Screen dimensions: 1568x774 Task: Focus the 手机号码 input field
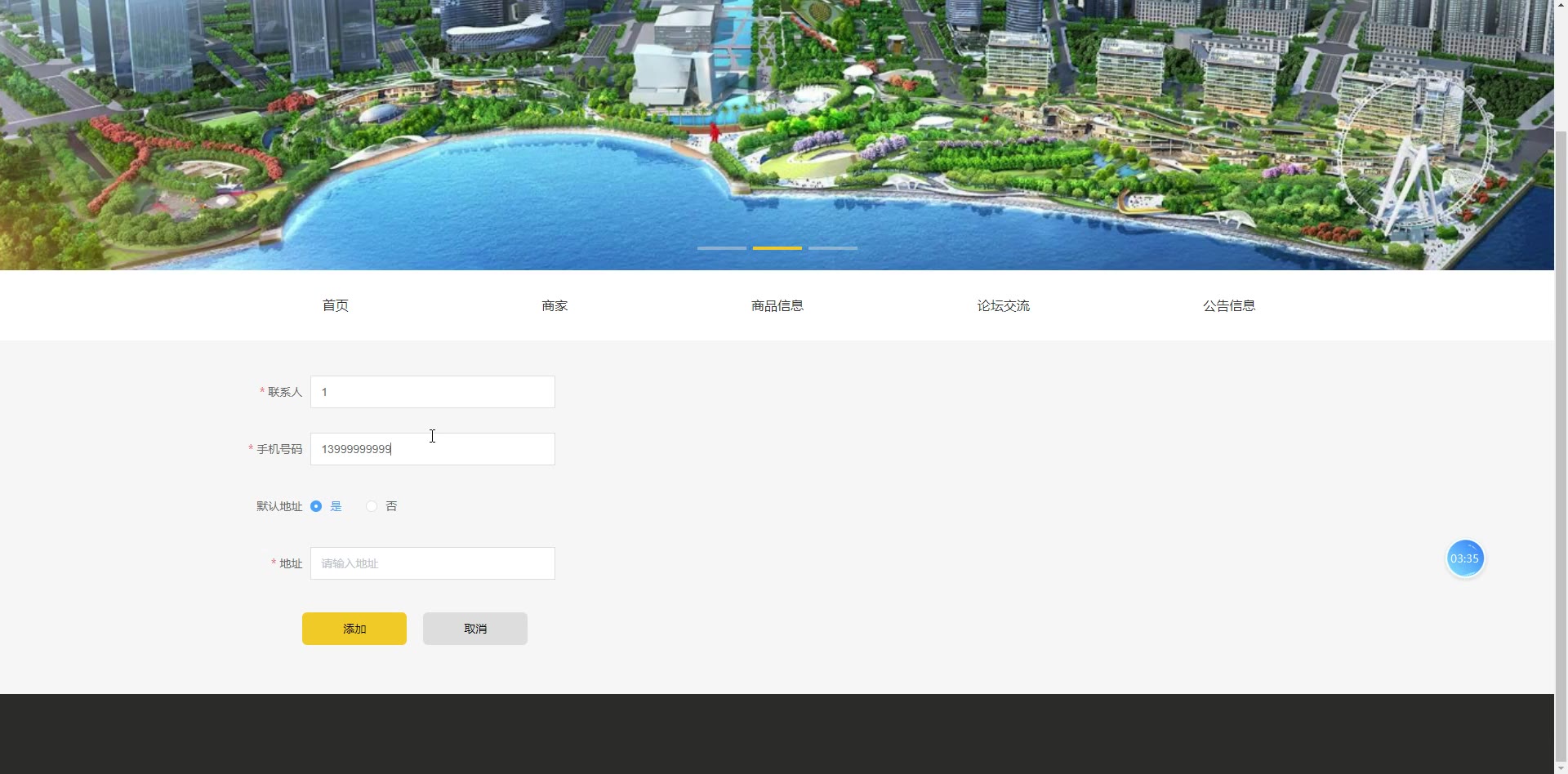433,449
